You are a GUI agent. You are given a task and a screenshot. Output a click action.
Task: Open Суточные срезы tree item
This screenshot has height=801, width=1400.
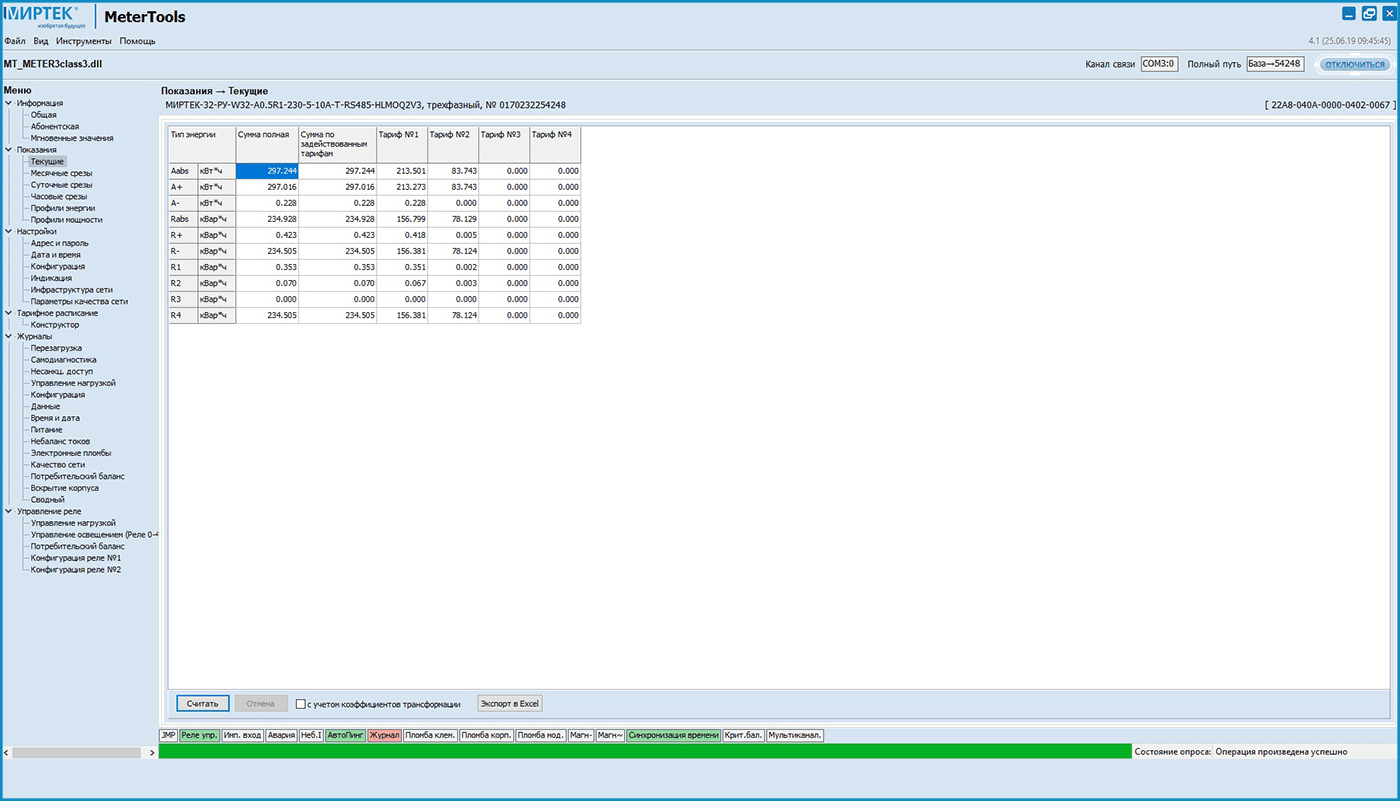pos(62,185)
